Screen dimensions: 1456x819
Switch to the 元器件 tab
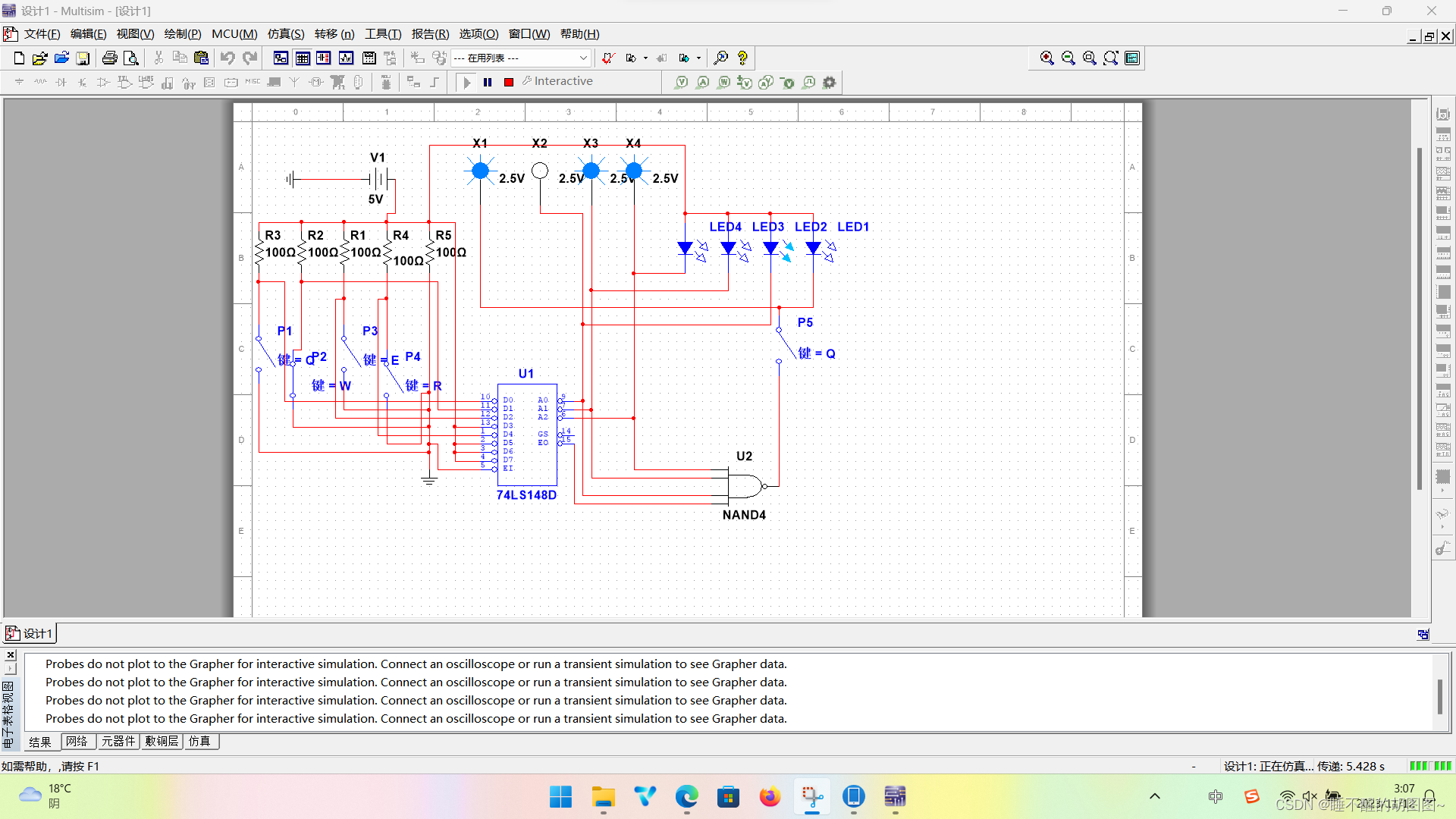[118, 742]
